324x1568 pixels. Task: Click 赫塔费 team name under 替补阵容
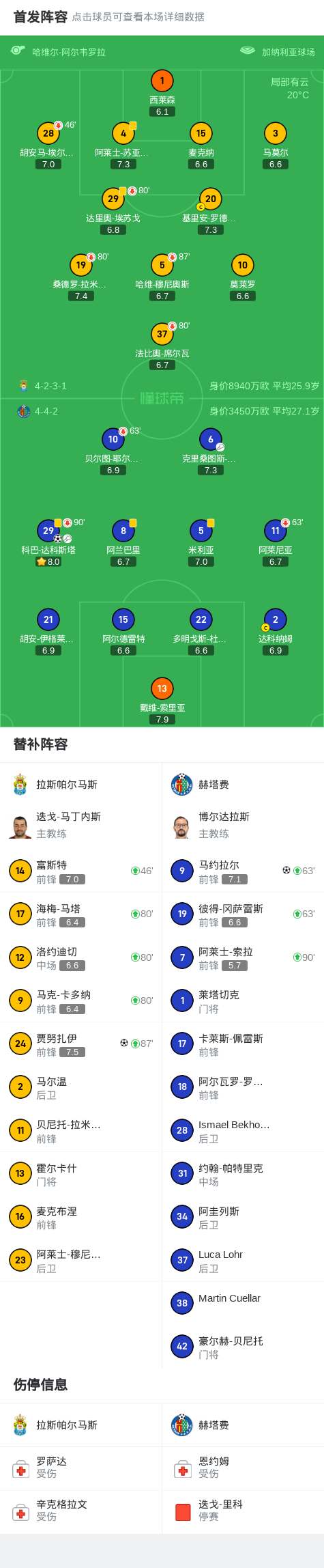pos(213,785)
